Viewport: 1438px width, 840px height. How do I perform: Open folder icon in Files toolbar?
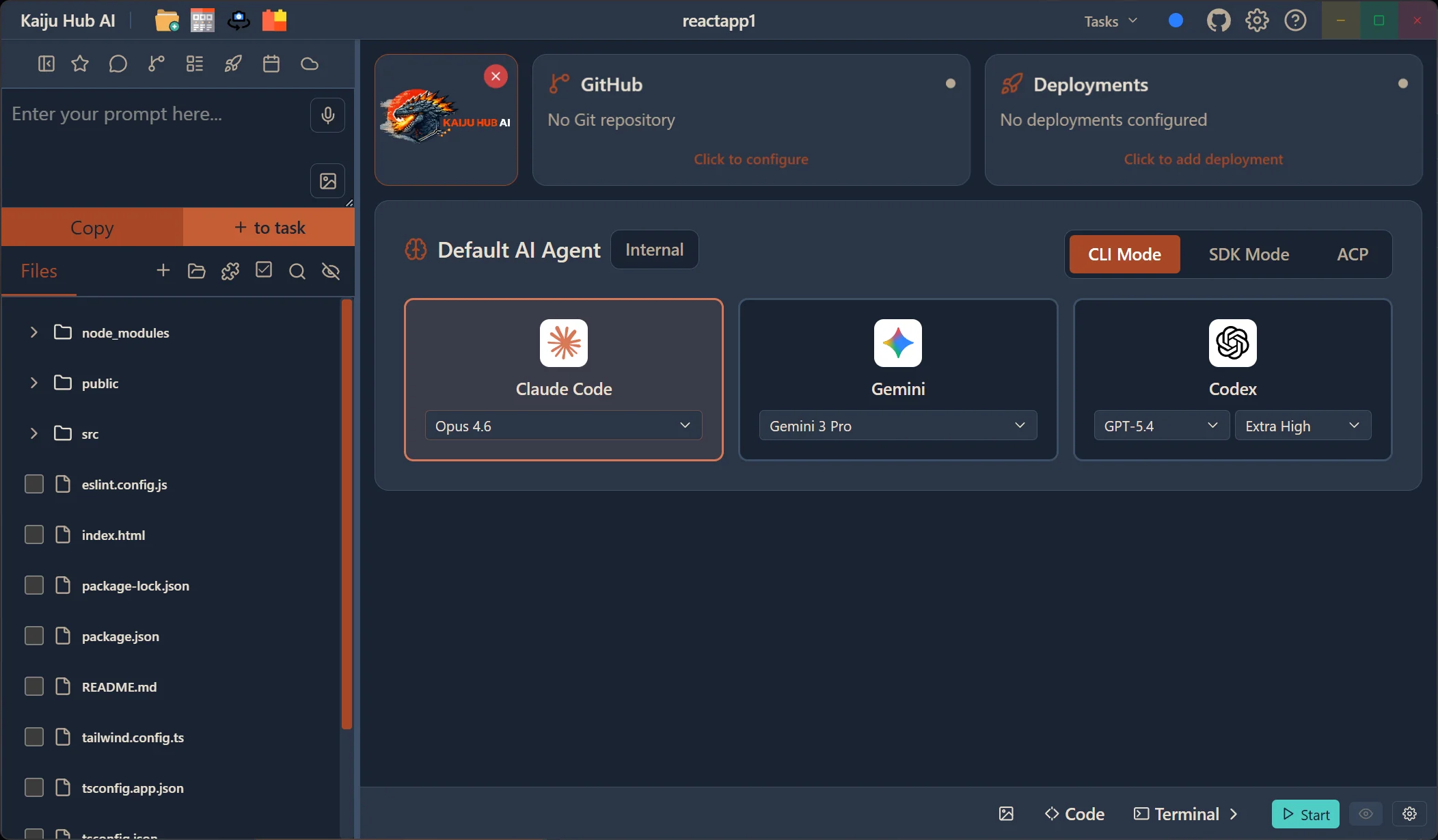pyautogui.click(x=196, y=271)
